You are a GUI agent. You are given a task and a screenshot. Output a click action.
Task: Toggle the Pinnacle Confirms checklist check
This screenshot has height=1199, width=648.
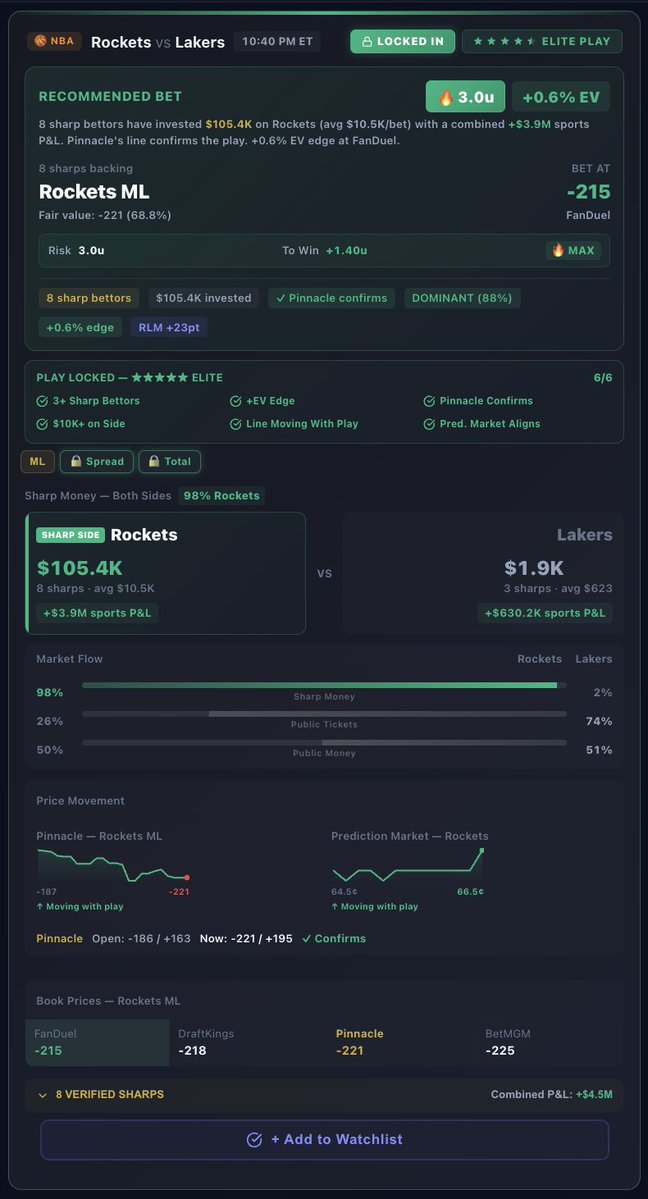click(x=429, y=401)
